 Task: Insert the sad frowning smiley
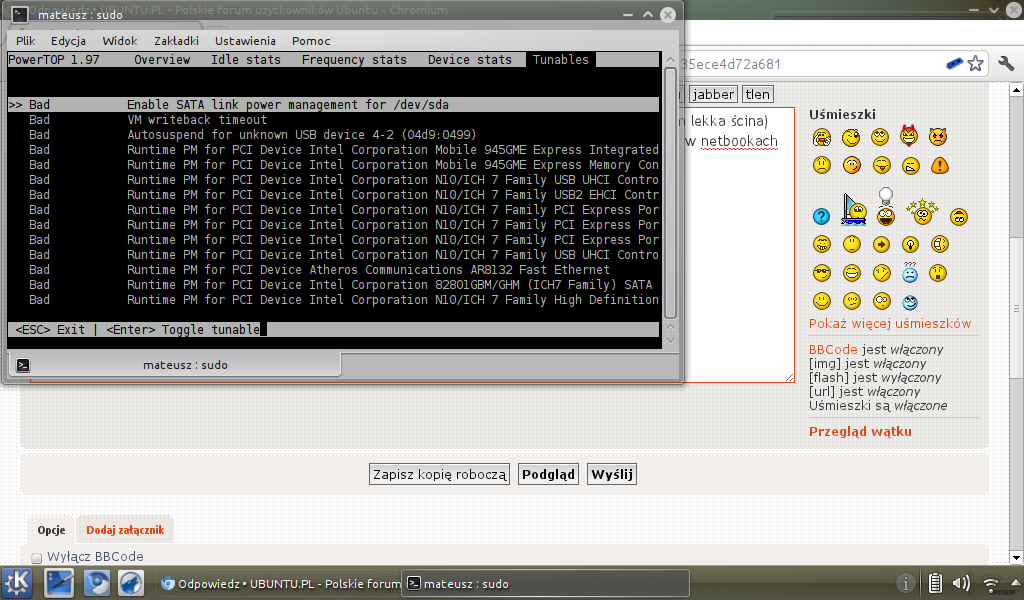click(x=822, y=165)
